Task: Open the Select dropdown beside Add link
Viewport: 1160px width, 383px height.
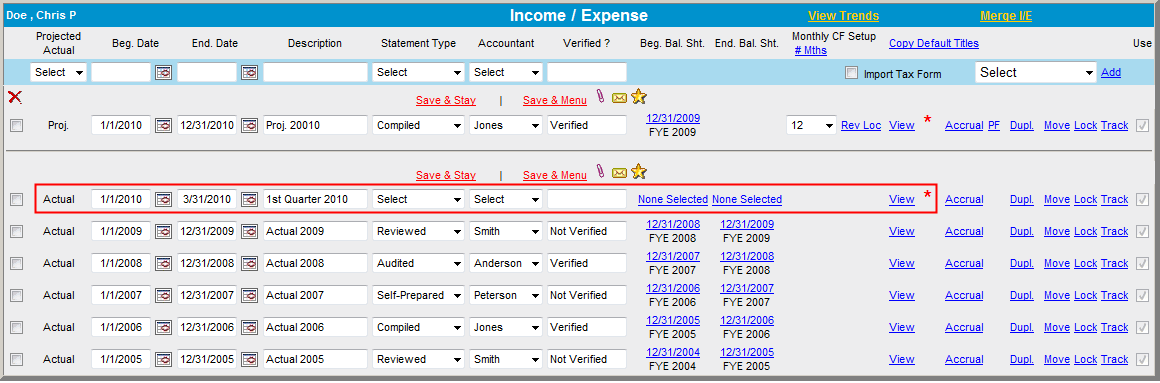Action: [1036, 72]
